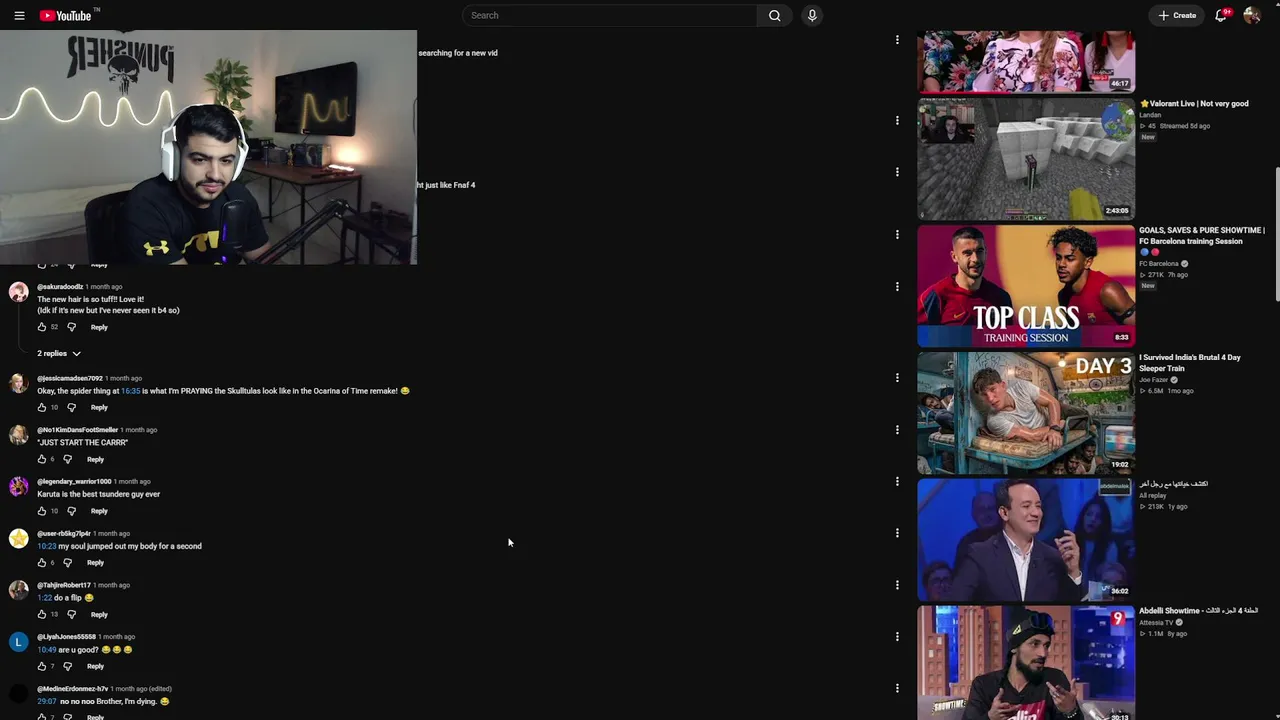Like the "do a flip" comment
Screen dimensions: 1280x720
[42, 614]
